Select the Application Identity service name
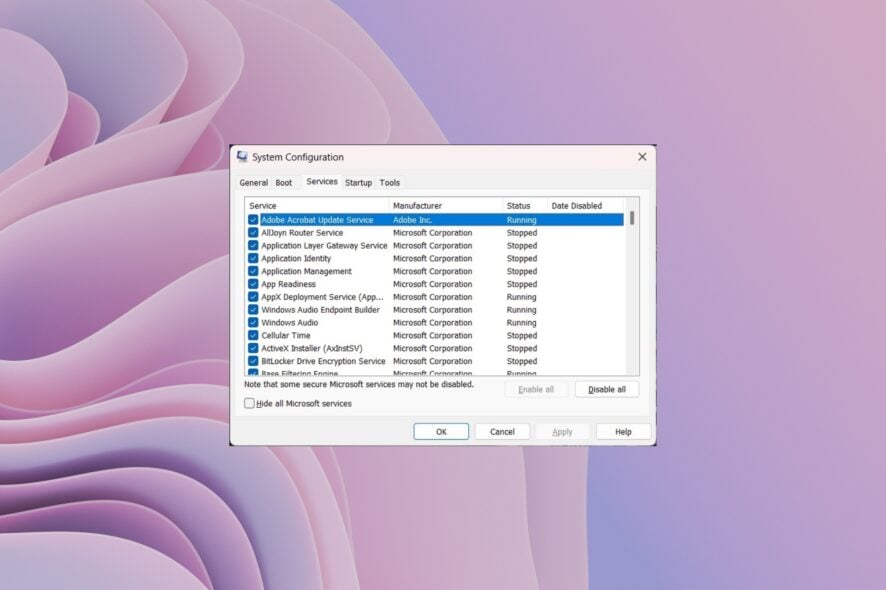Image resolution: width=886 pixels, height=590 pixels. (x=296, y=258)
